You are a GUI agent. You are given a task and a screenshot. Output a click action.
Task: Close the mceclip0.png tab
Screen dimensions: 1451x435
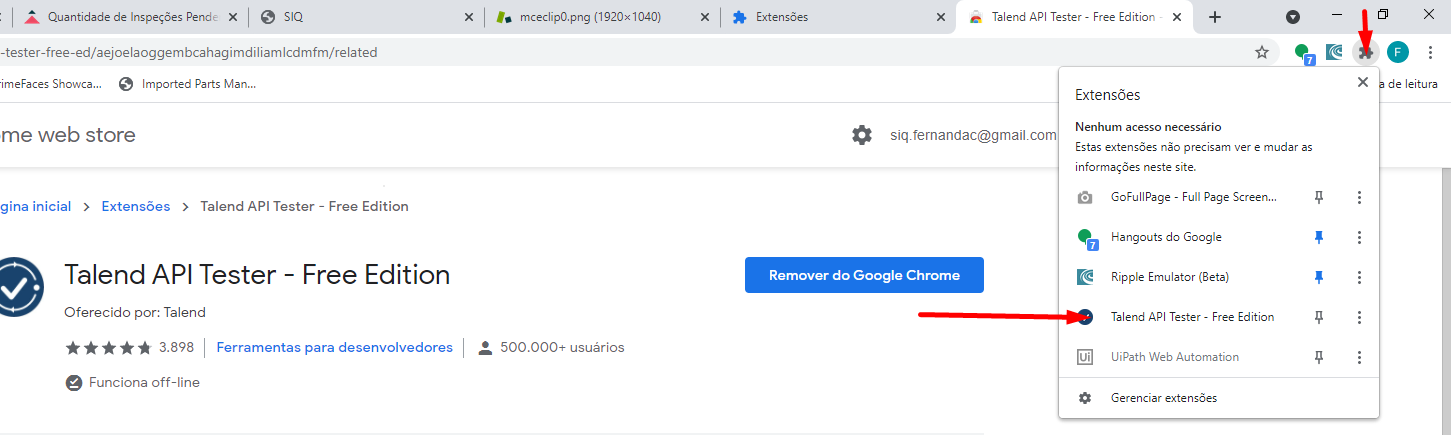pyautogui.click(x=706, y=17)
